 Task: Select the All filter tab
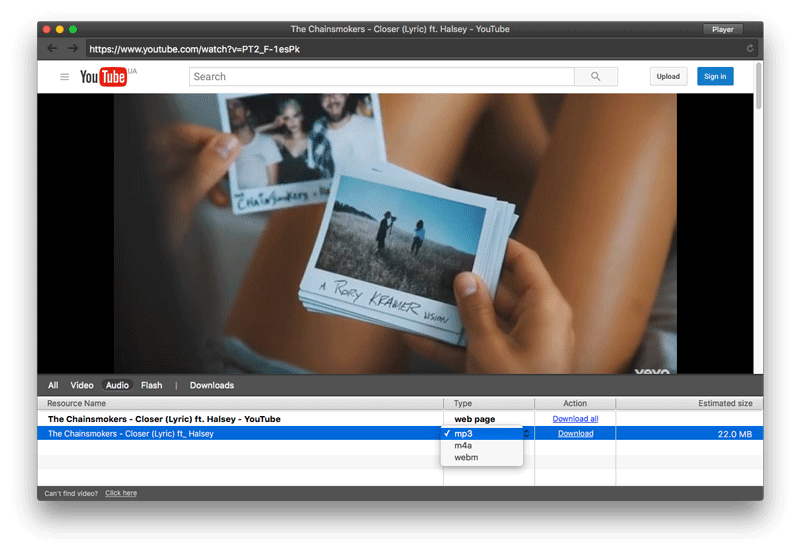click(x=53, y=385)
